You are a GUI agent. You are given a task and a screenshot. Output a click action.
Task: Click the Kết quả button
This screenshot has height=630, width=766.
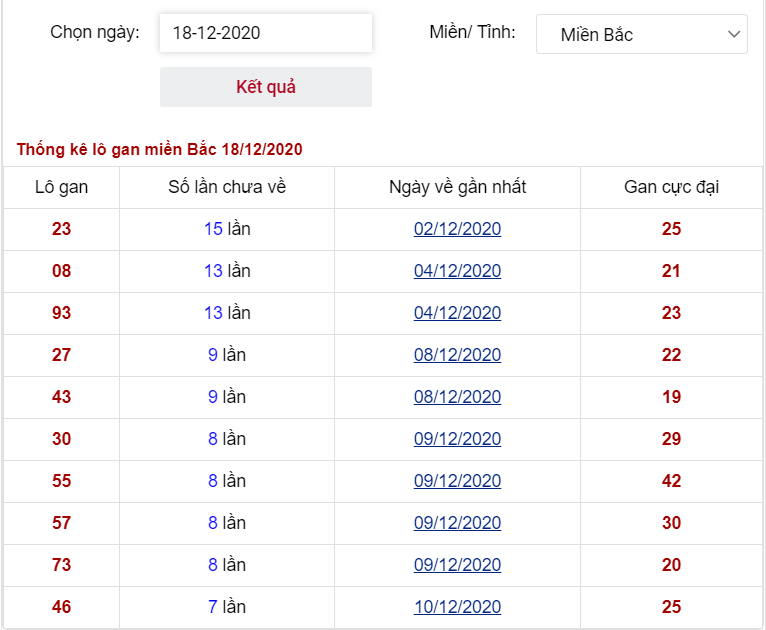[x=266, y=87]
